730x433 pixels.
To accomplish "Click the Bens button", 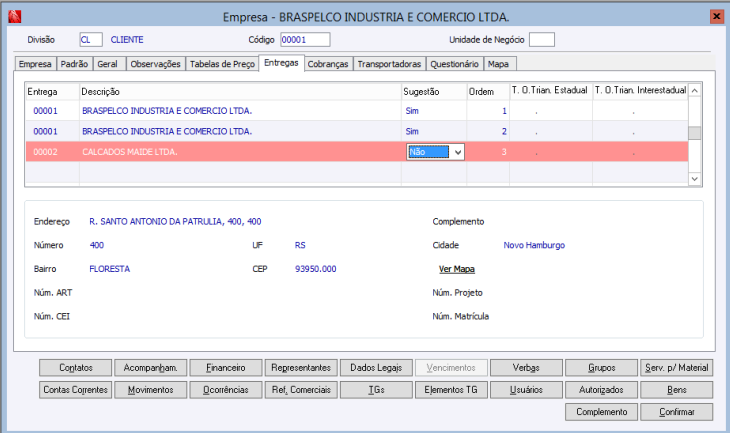I will click(676, 390).
